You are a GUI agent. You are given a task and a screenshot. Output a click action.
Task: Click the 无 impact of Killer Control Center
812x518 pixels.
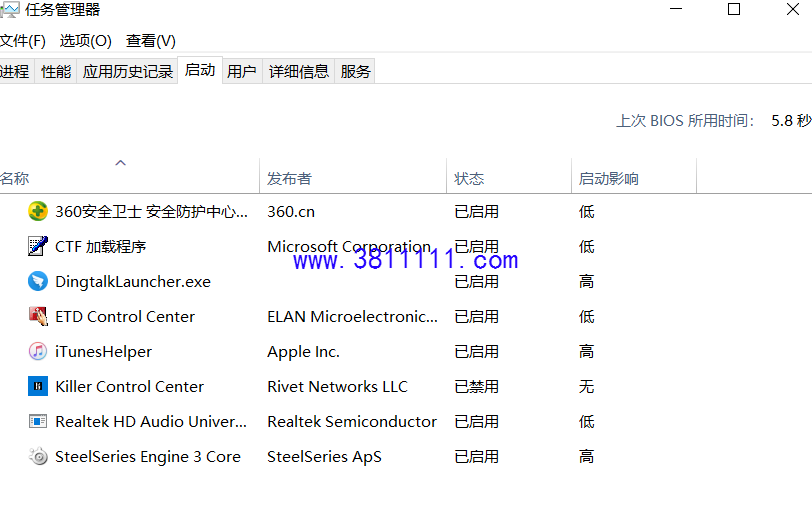point(587,386)
